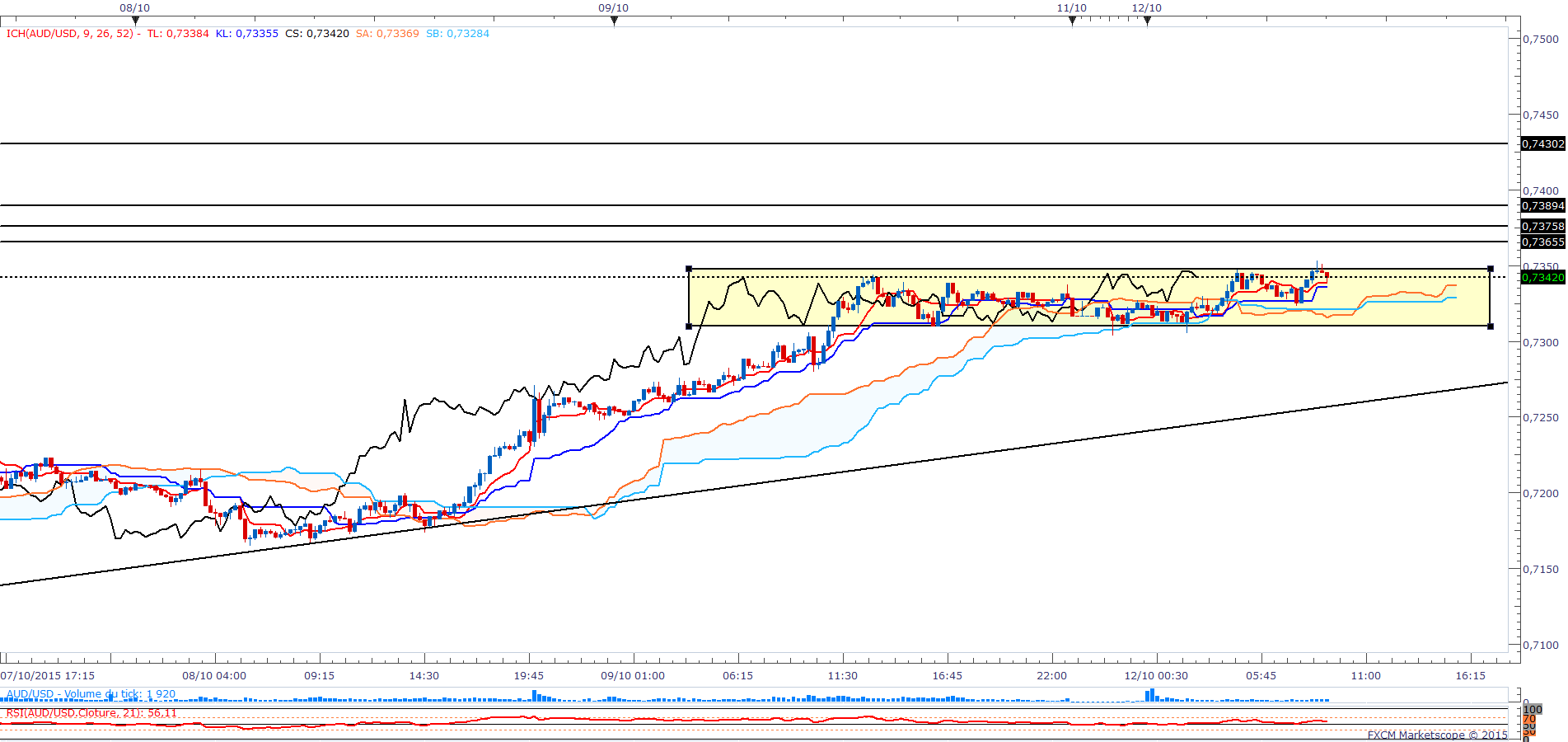This screenshot has width=1568, height=742.
Task: Select the 0,73655 price level label
Action: (1542, 242)
